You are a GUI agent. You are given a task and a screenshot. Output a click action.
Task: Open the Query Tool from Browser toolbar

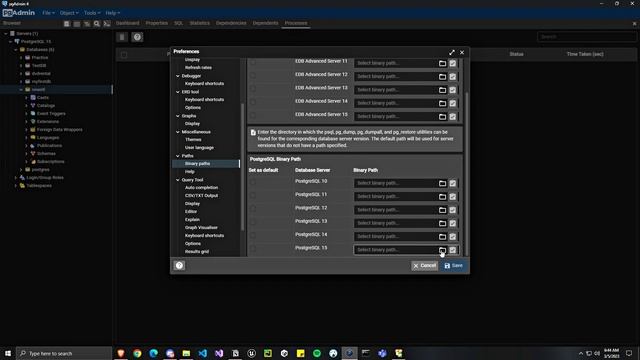(67, 24)
